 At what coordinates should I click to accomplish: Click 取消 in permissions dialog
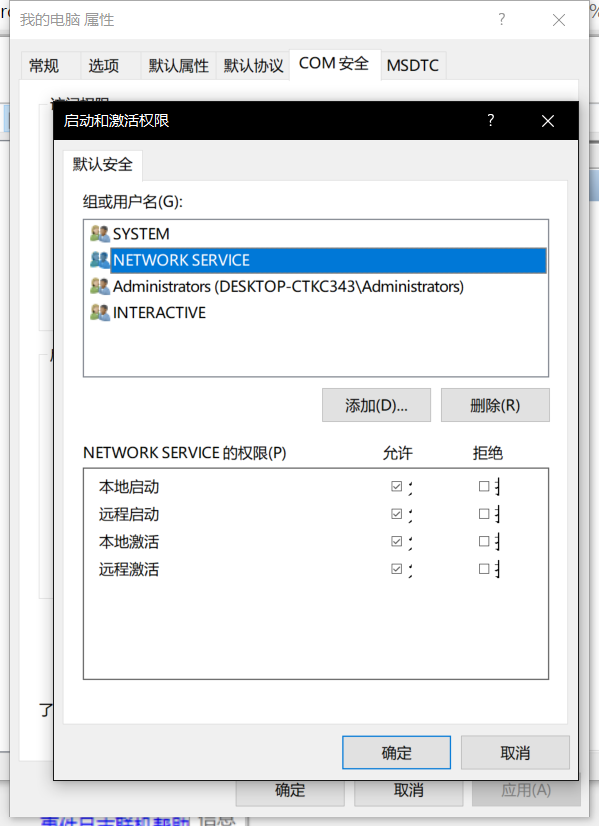point(515,752)
